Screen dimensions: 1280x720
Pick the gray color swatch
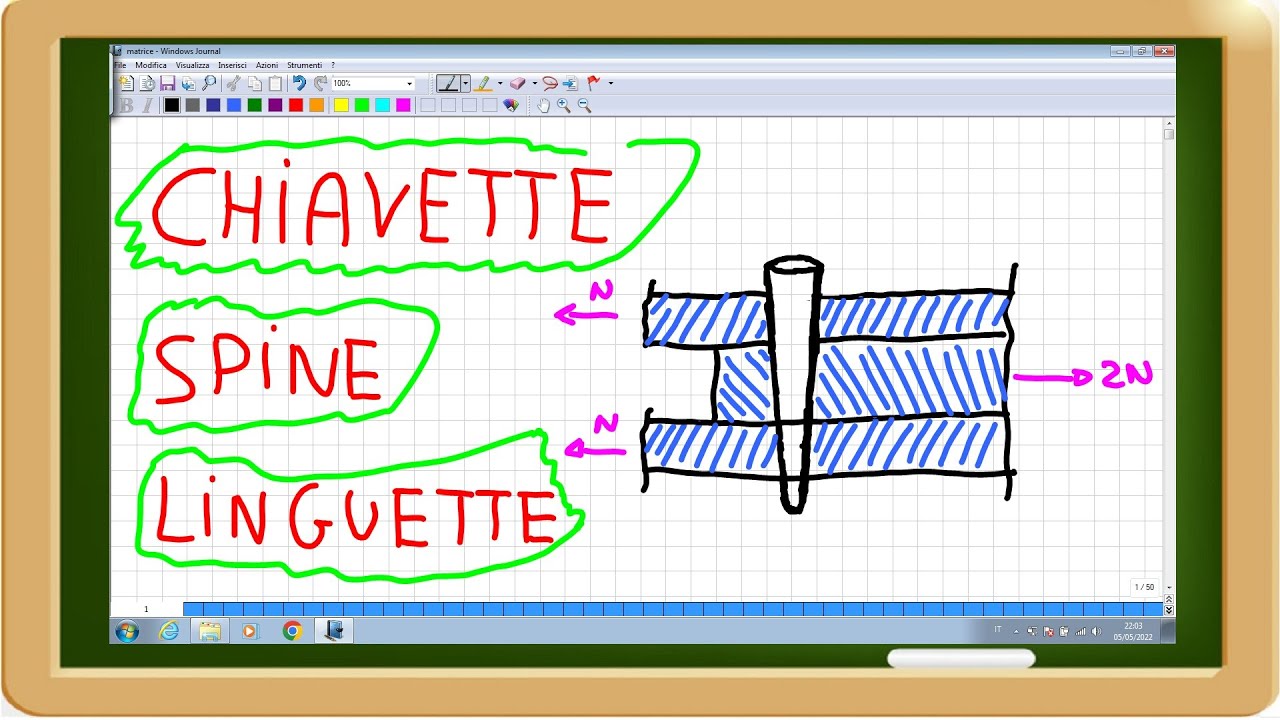[192, 105]
